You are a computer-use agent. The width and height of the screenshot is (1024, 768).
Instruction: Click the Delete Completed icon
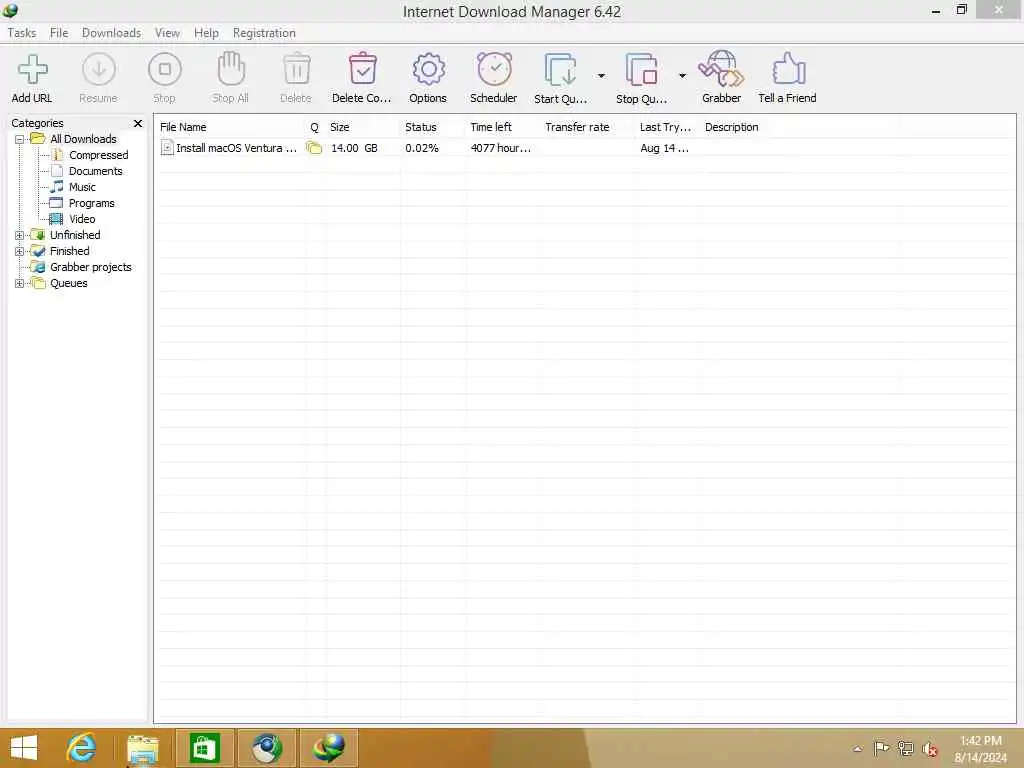pos(362,70)
